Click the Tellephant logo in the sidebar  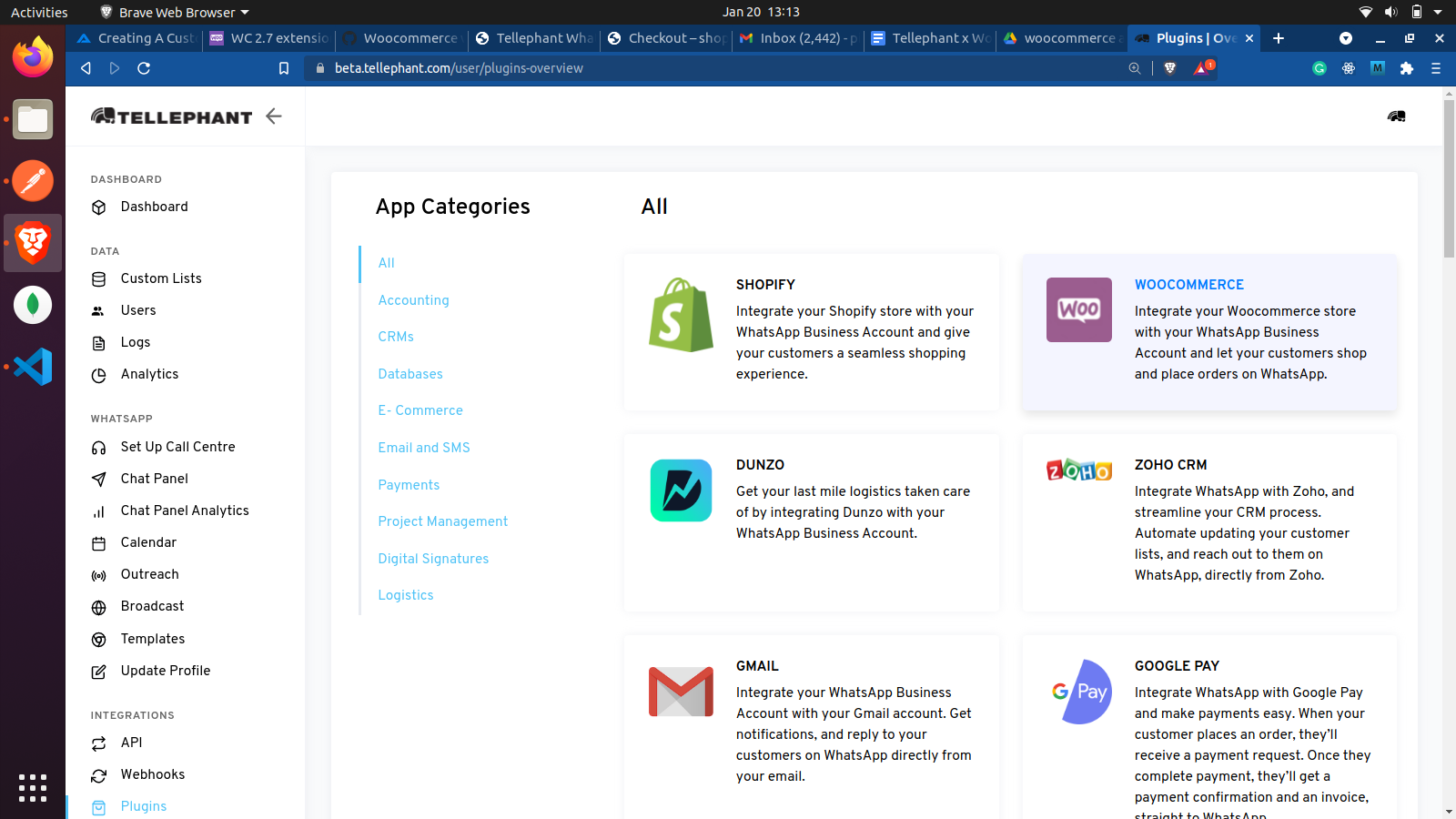(x=172, y=116)
